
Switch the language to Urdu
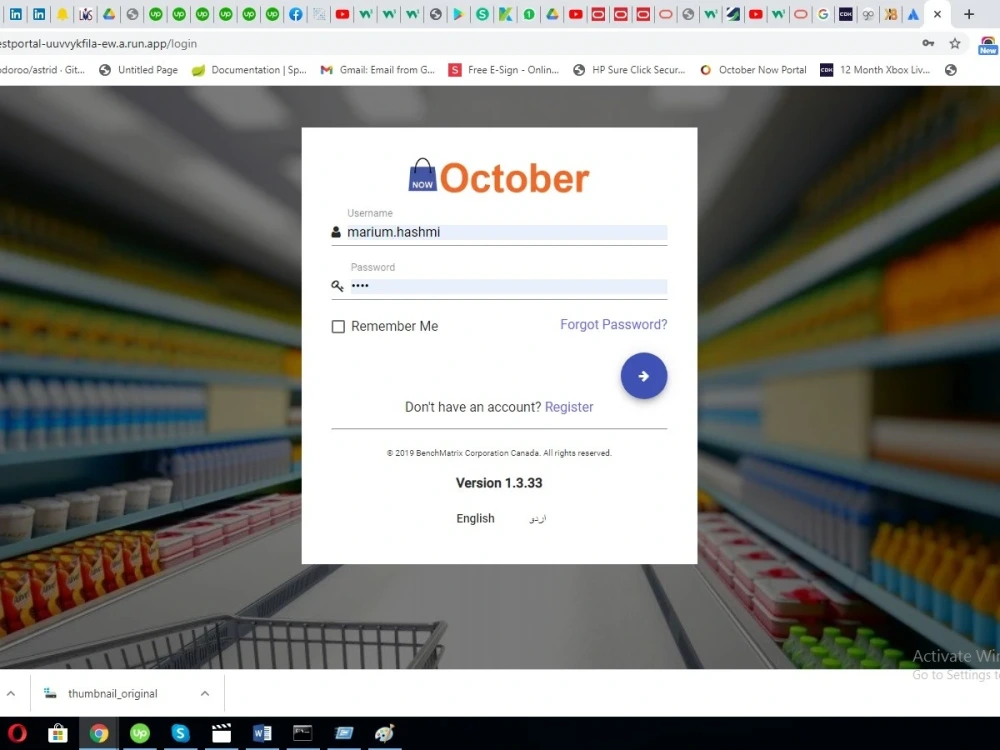coord(538,518)
